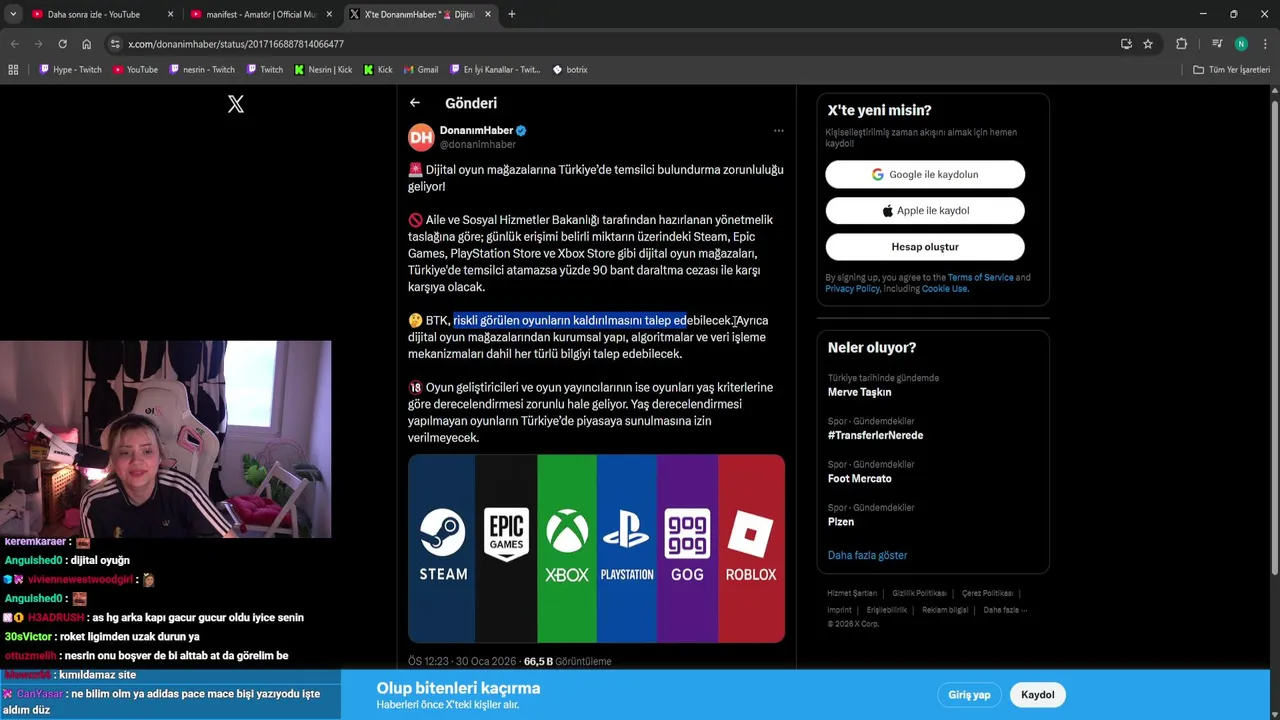
Task: View site information icon in address bar
Action: click(x=115, y=44)
